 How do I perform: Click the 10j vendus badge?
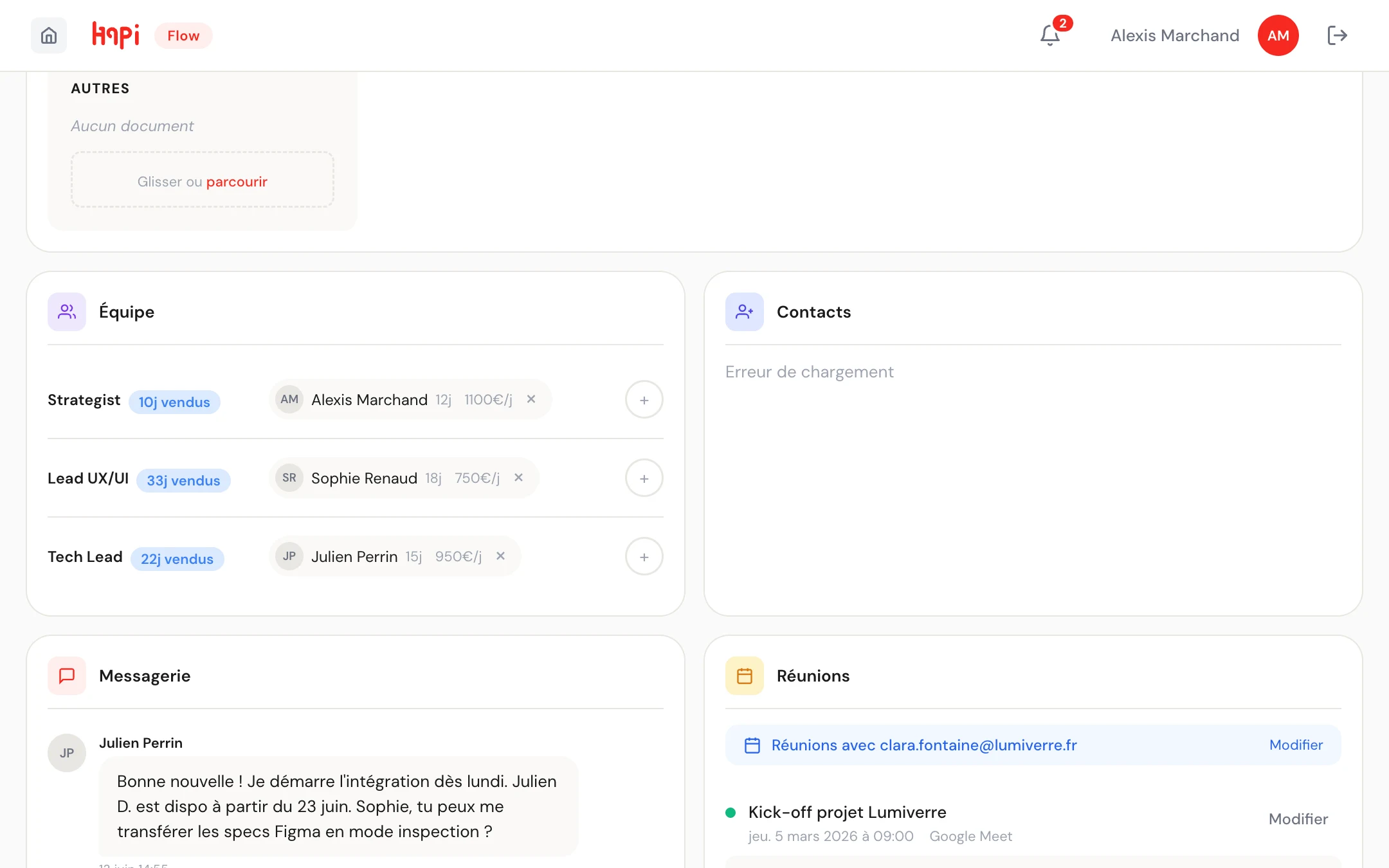[x=174, y=402]
